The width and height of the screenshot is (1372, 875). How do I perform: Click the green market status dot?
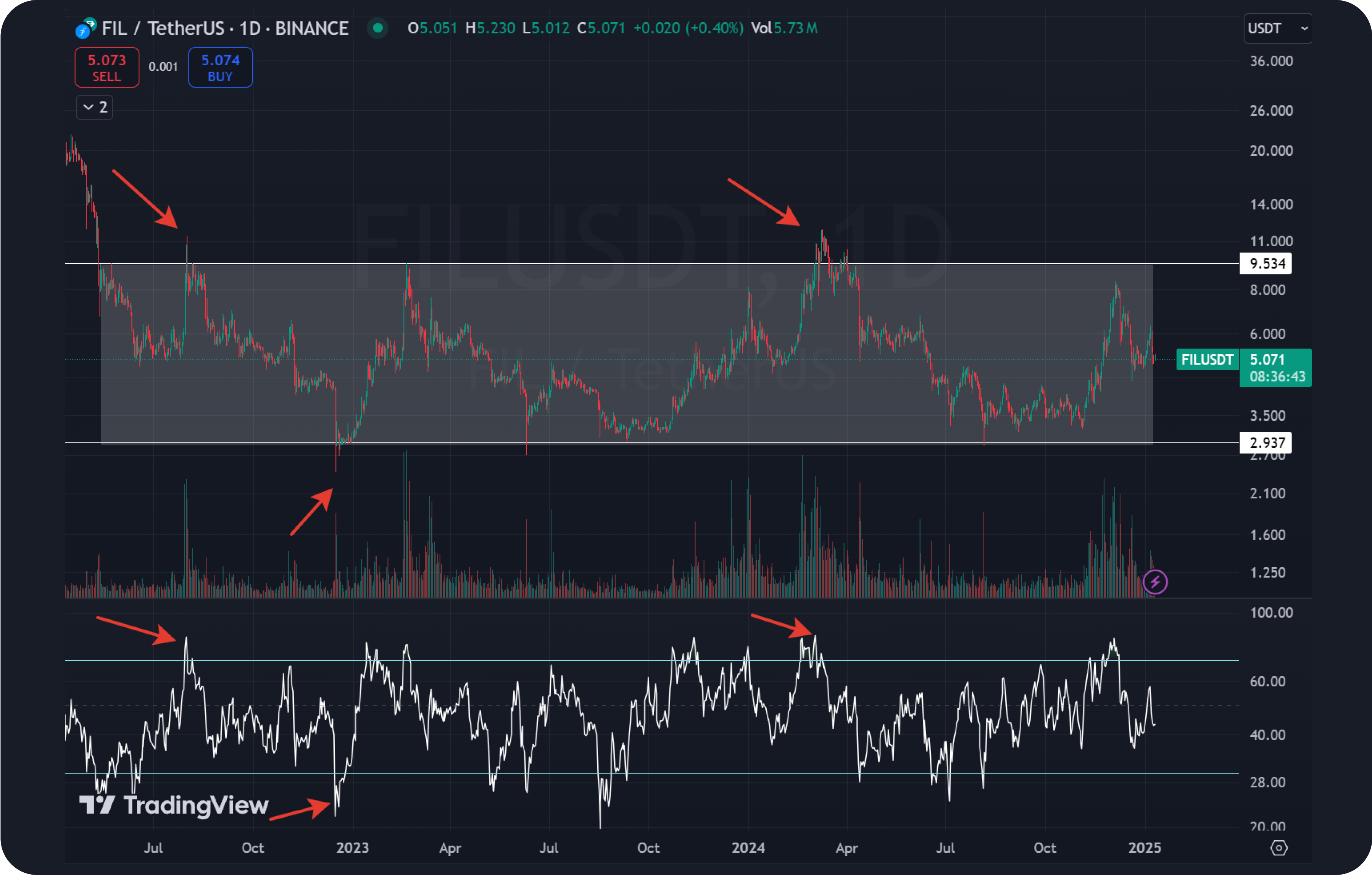point(377,27)
